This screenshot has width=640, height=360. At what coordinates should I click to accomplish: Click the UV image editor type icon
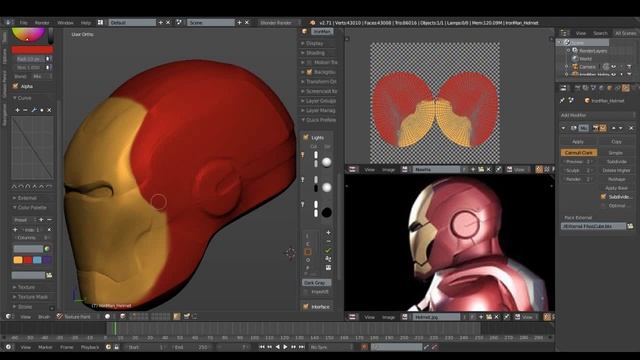pos(352,169)
